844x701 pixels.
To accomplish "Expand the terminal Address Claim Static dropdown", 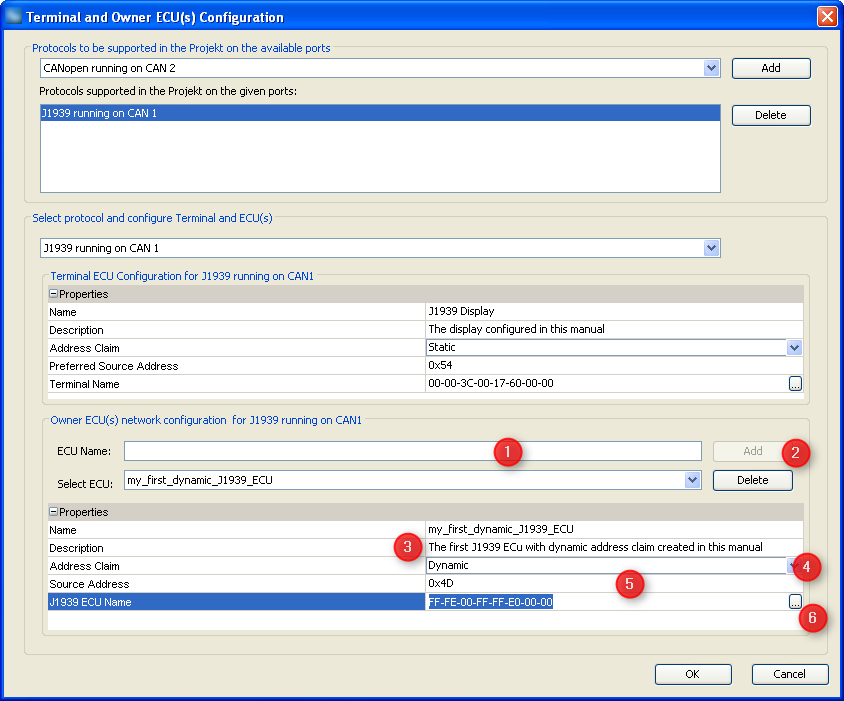I will 794,348.
